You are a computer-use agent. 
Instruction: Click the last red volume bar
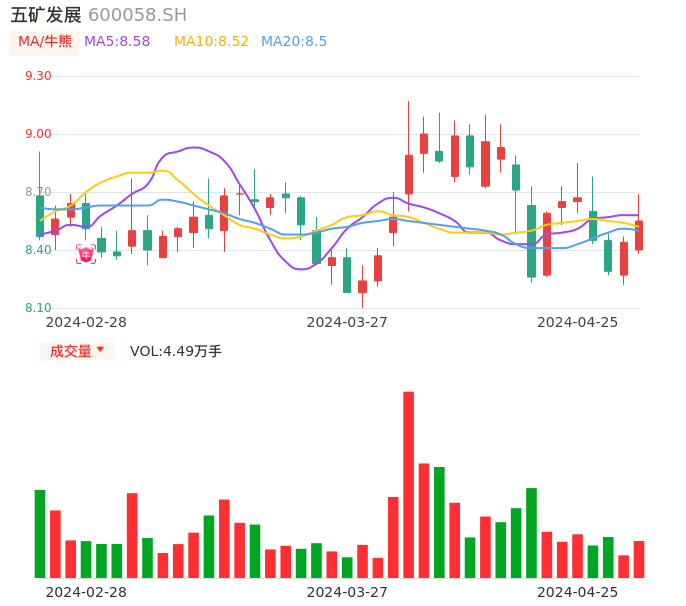[x=639, y=559]
